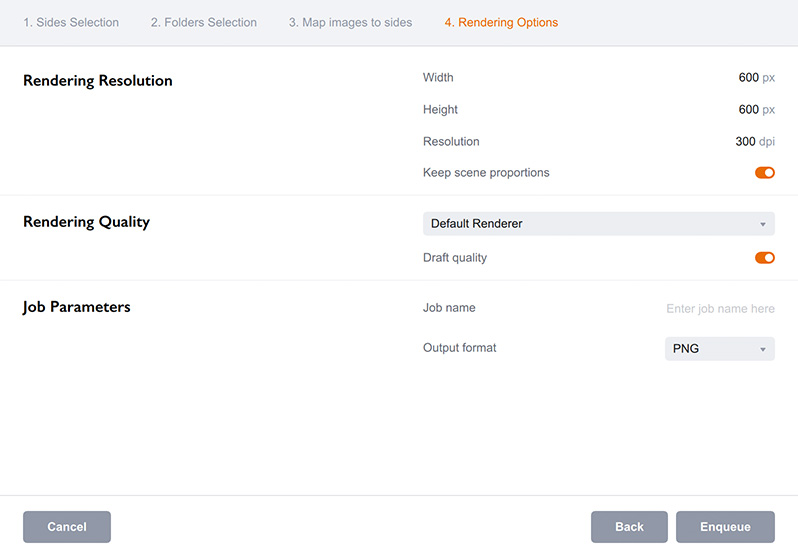The width and height of the screenshot is (798, 557).
Task: Click the Width value field
Action: [747, 78]
